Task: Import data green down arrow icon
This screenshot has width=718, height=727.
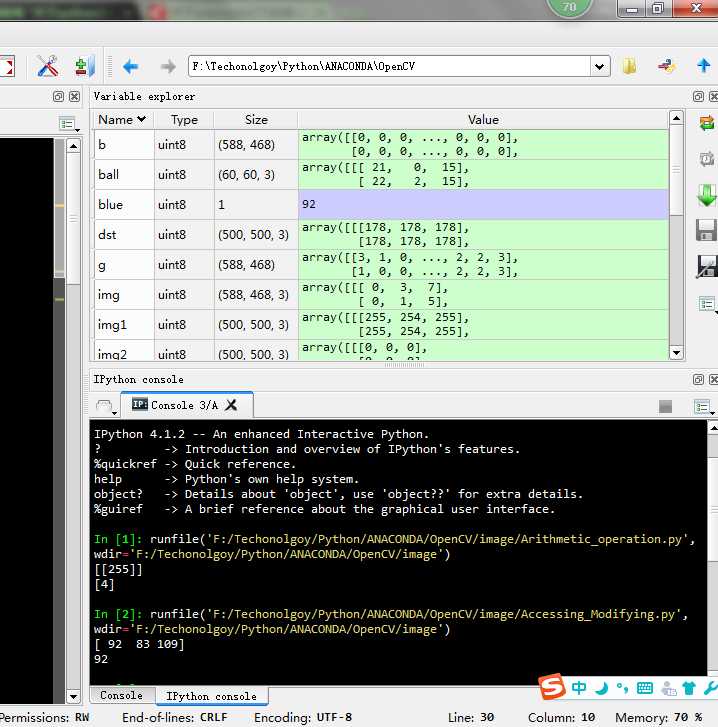Action: (707, 195)
